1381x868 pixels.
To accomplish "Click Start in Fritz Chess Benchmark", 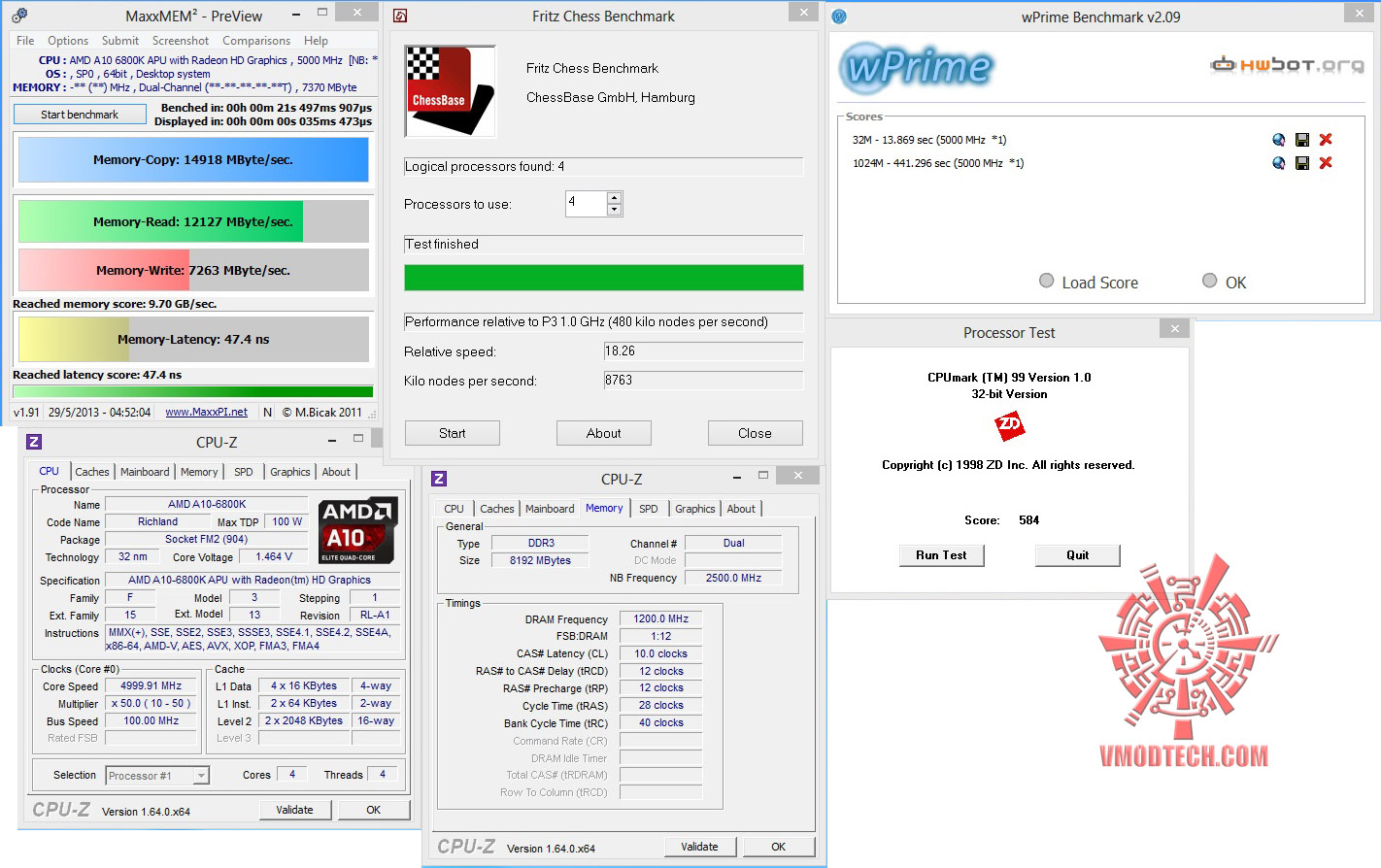I will coord(452,433).
